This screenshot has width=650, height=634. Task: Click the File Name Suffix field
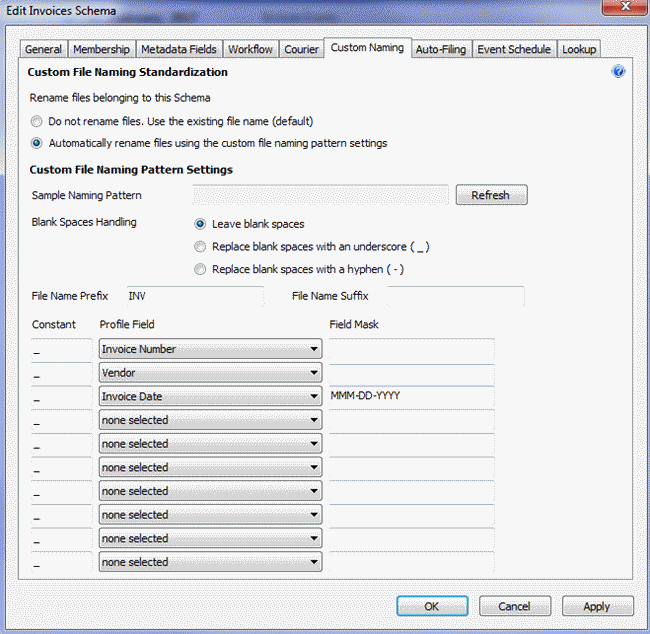456,296
